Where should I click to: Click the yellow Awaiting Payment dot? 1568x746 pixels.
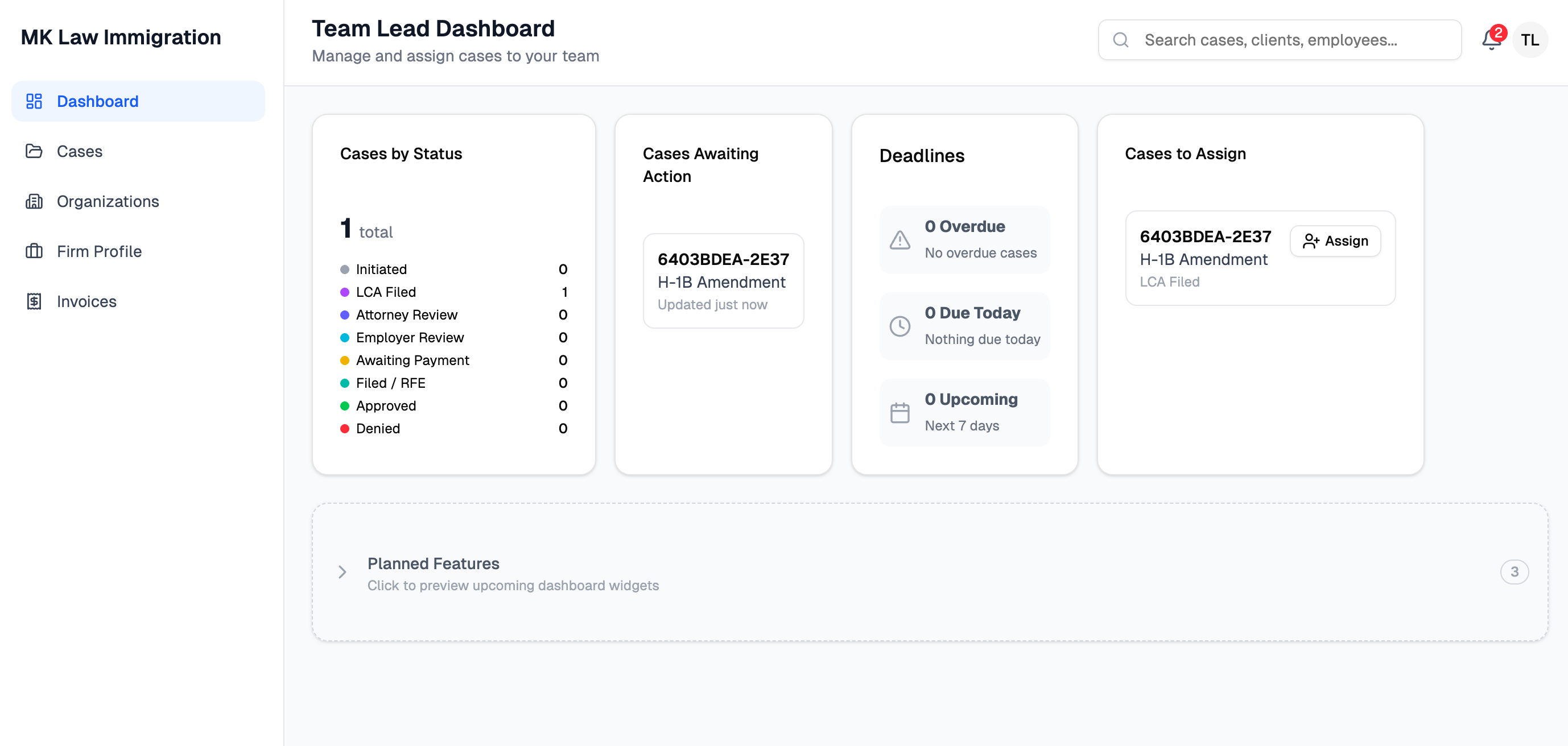click(345, 360)
